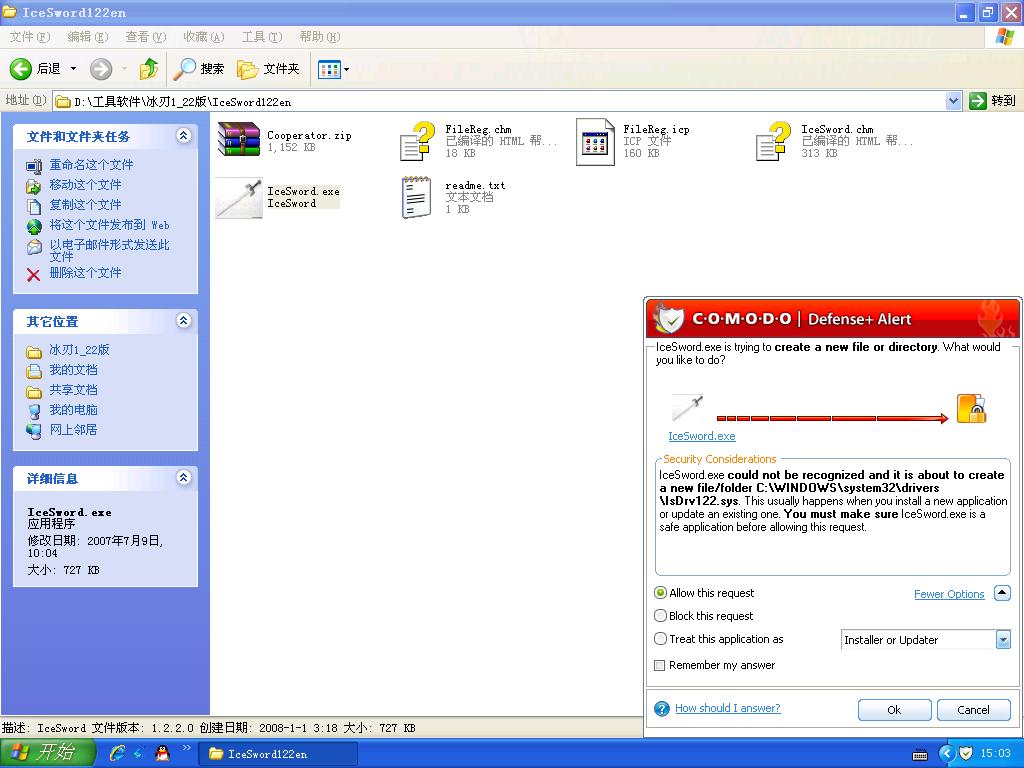The image size is (1024, 768).
Task: Click the protected folder lock icon
Action: click(971, 409)
